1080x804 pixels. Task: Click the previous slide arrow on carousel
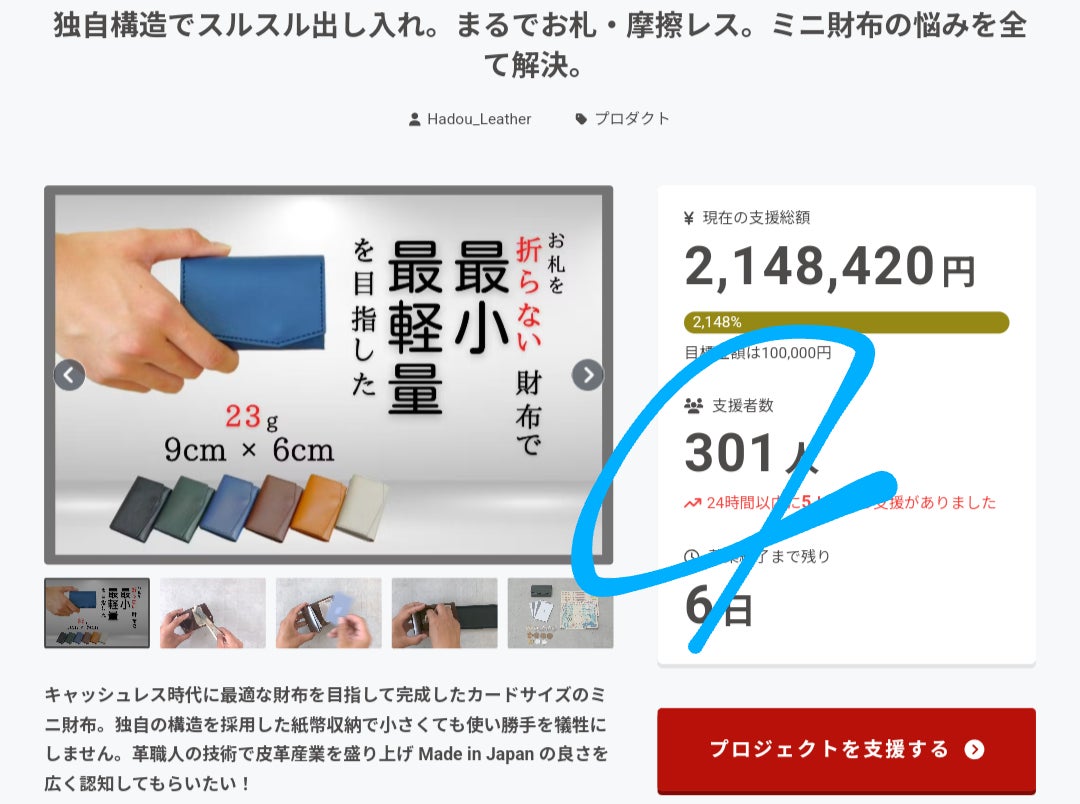[70, 375]
